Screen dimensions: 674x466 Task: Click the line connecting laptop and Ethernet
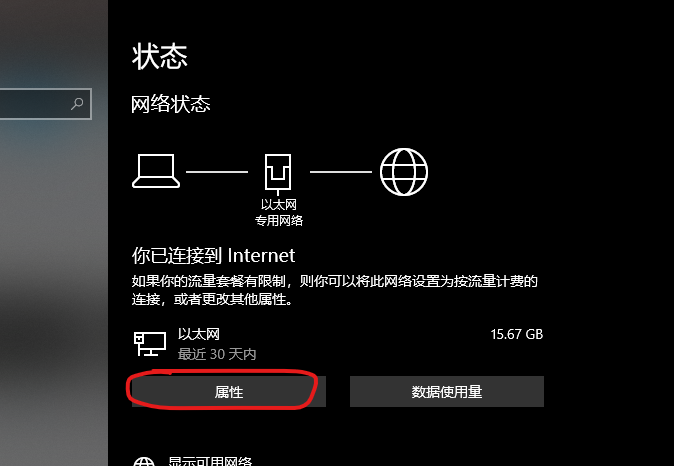(217, 172)
